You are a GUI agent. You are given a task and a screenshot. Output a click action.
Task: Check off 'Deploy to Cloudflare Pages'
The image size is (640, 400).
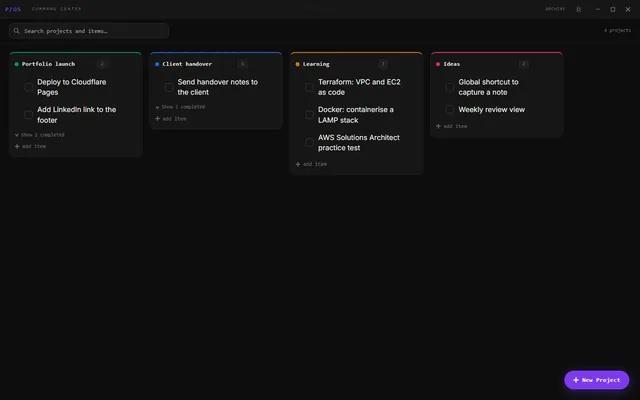[29, 87]
